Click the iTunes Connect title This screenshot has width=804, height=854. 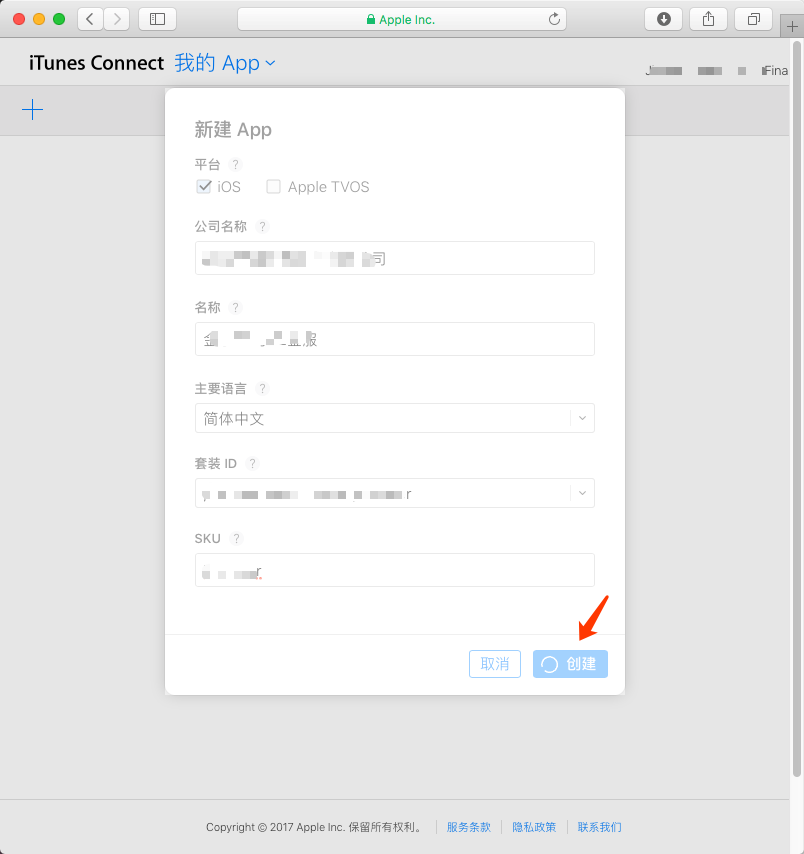[x=96, y=63]
